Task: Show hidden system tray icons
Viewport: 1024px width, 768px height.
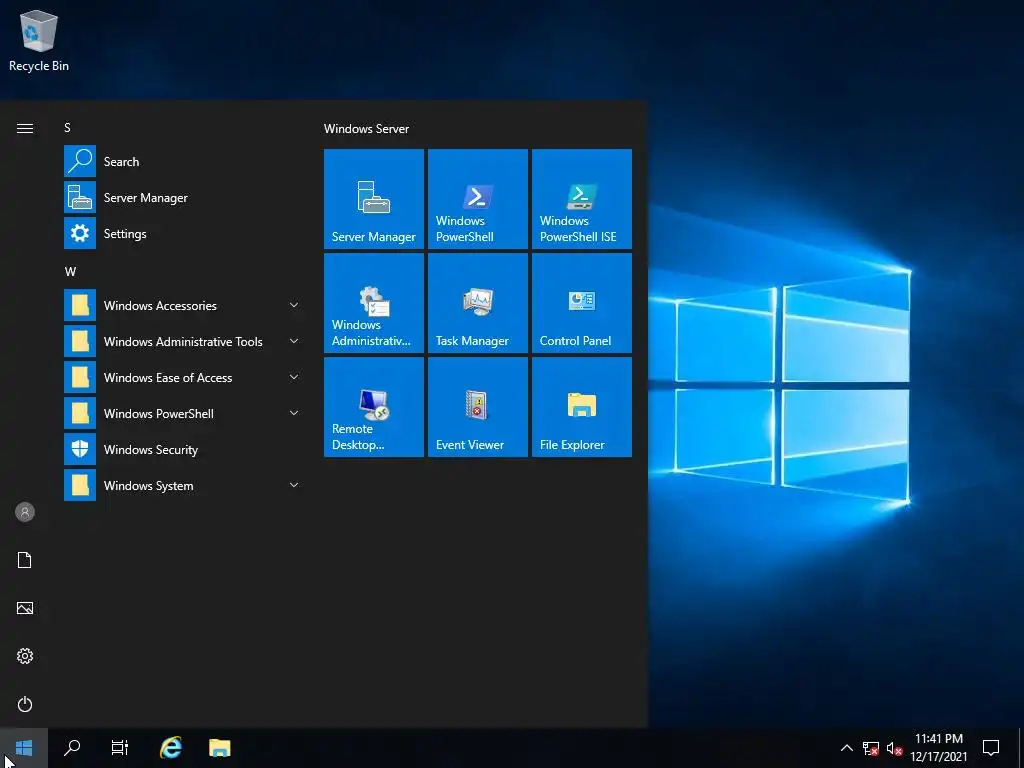Action: tap(846, 748)
